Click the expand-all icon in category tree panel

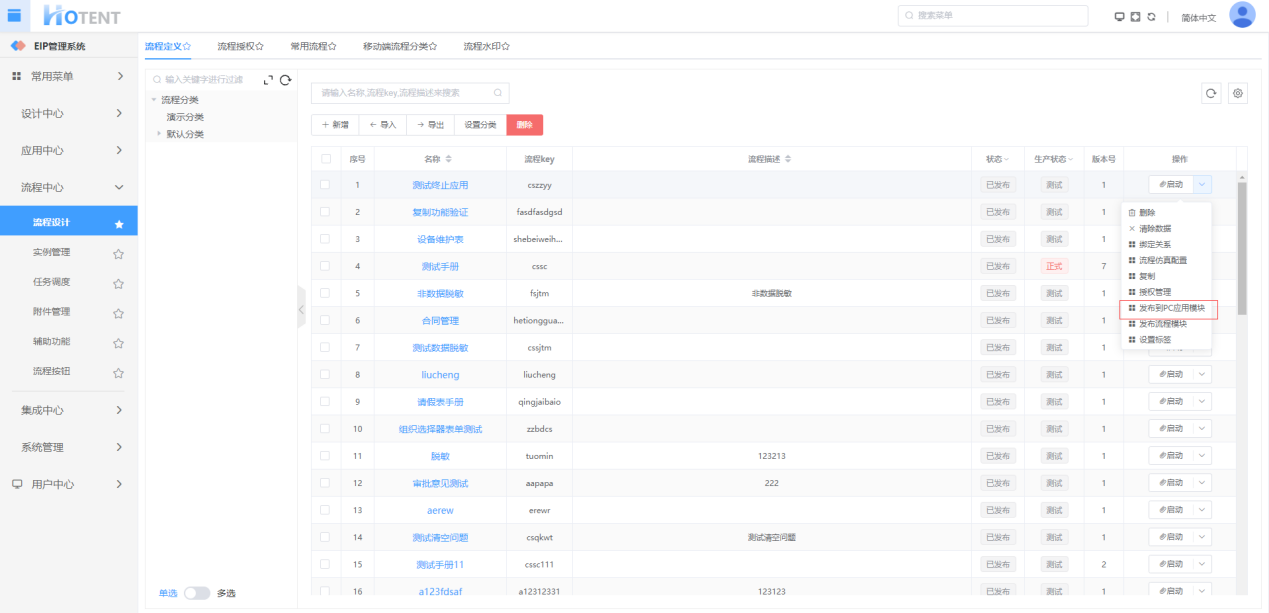(268, 80)
